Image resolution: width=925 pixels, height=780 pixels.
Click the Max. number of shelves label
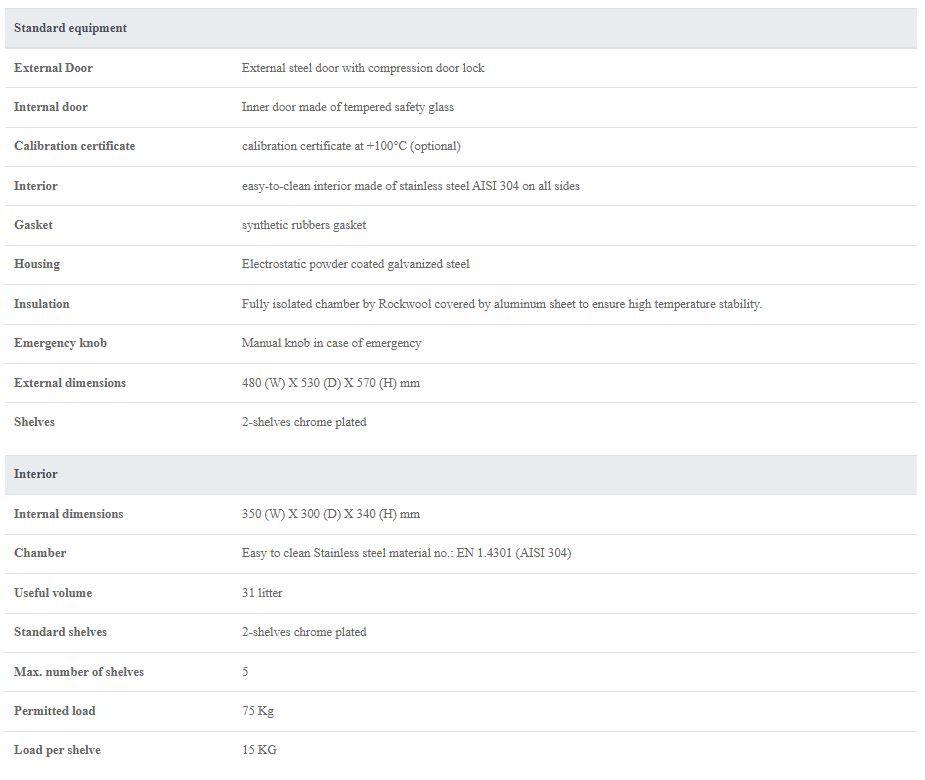tap(78, 671)
